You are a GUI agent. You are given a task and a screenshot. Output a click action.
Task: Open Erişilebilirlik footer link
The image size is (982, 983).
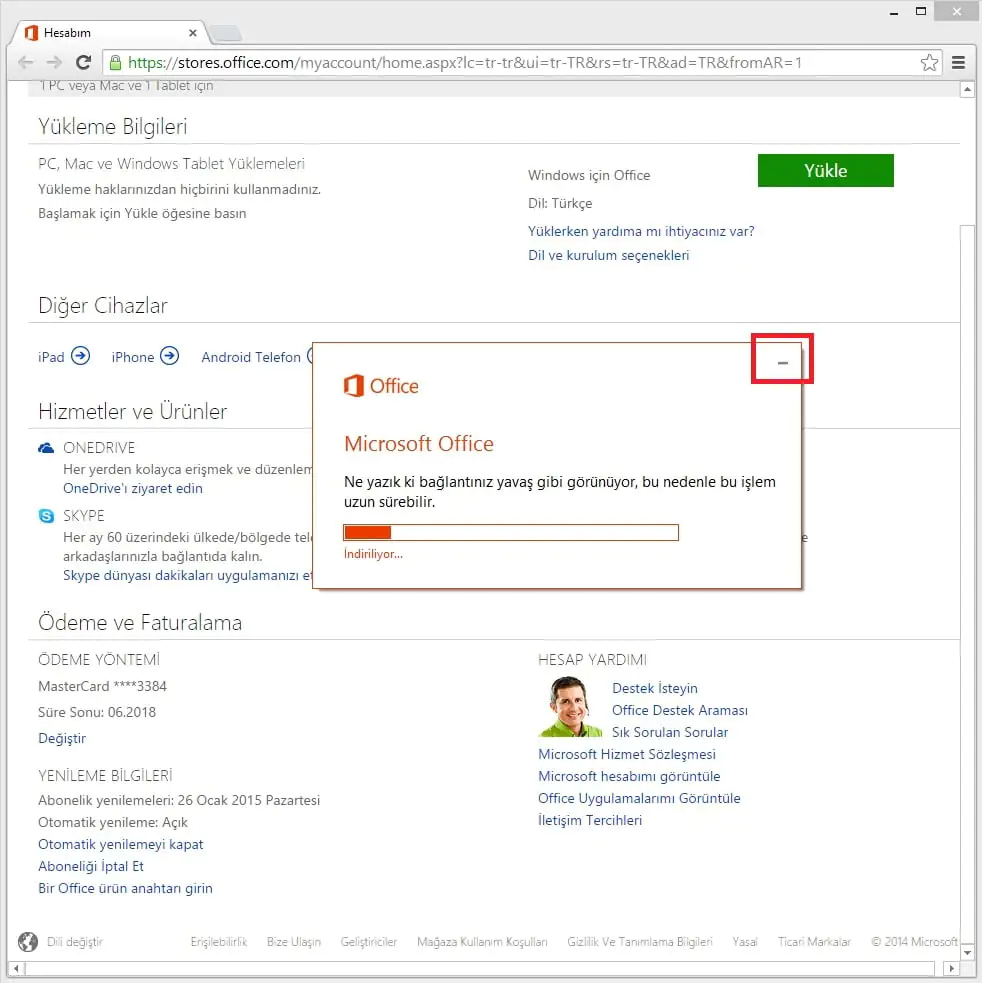tap(219, 942)
